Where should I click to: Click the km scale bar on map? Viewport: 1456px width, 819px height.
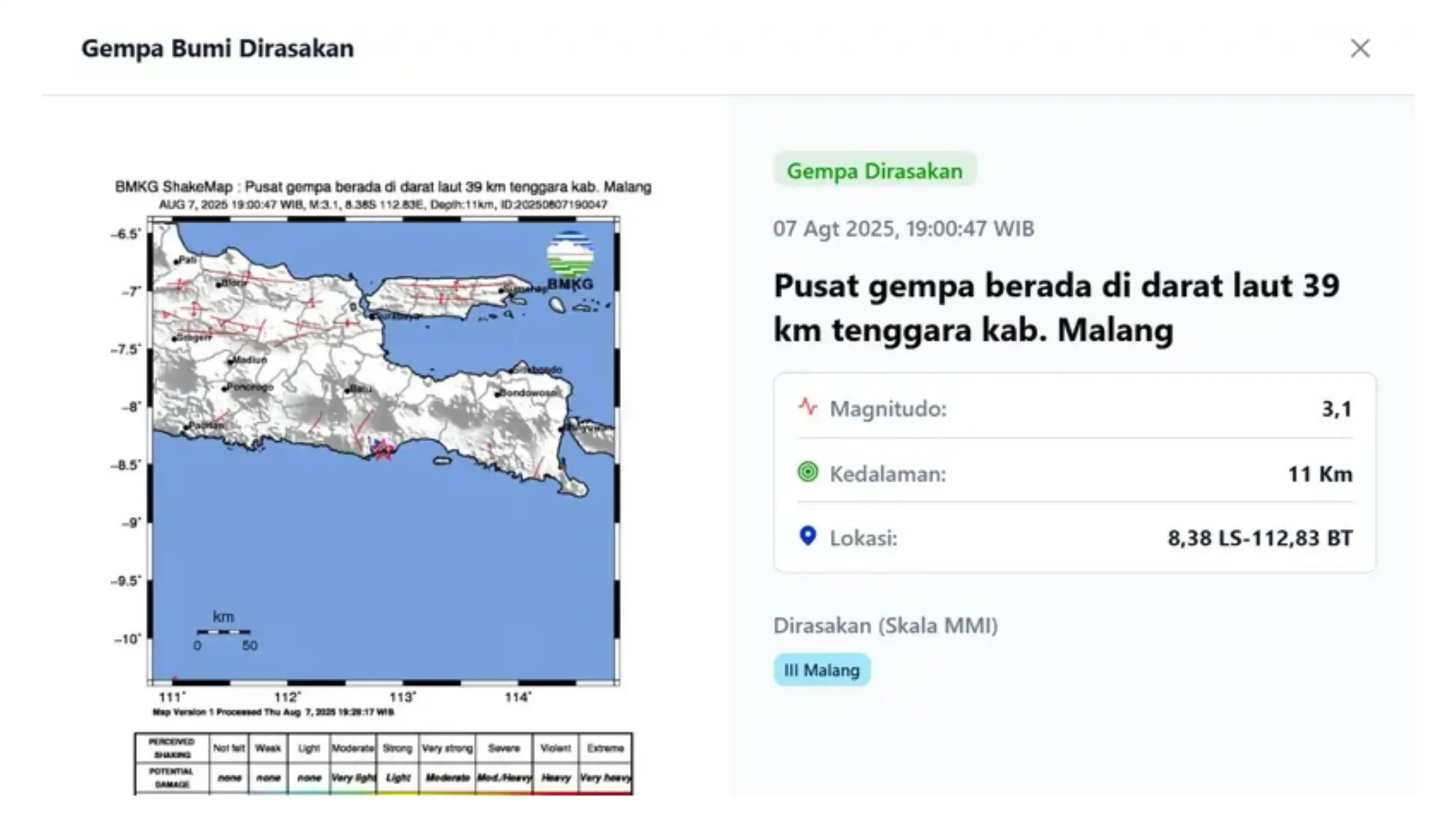[x=224, y=631]
